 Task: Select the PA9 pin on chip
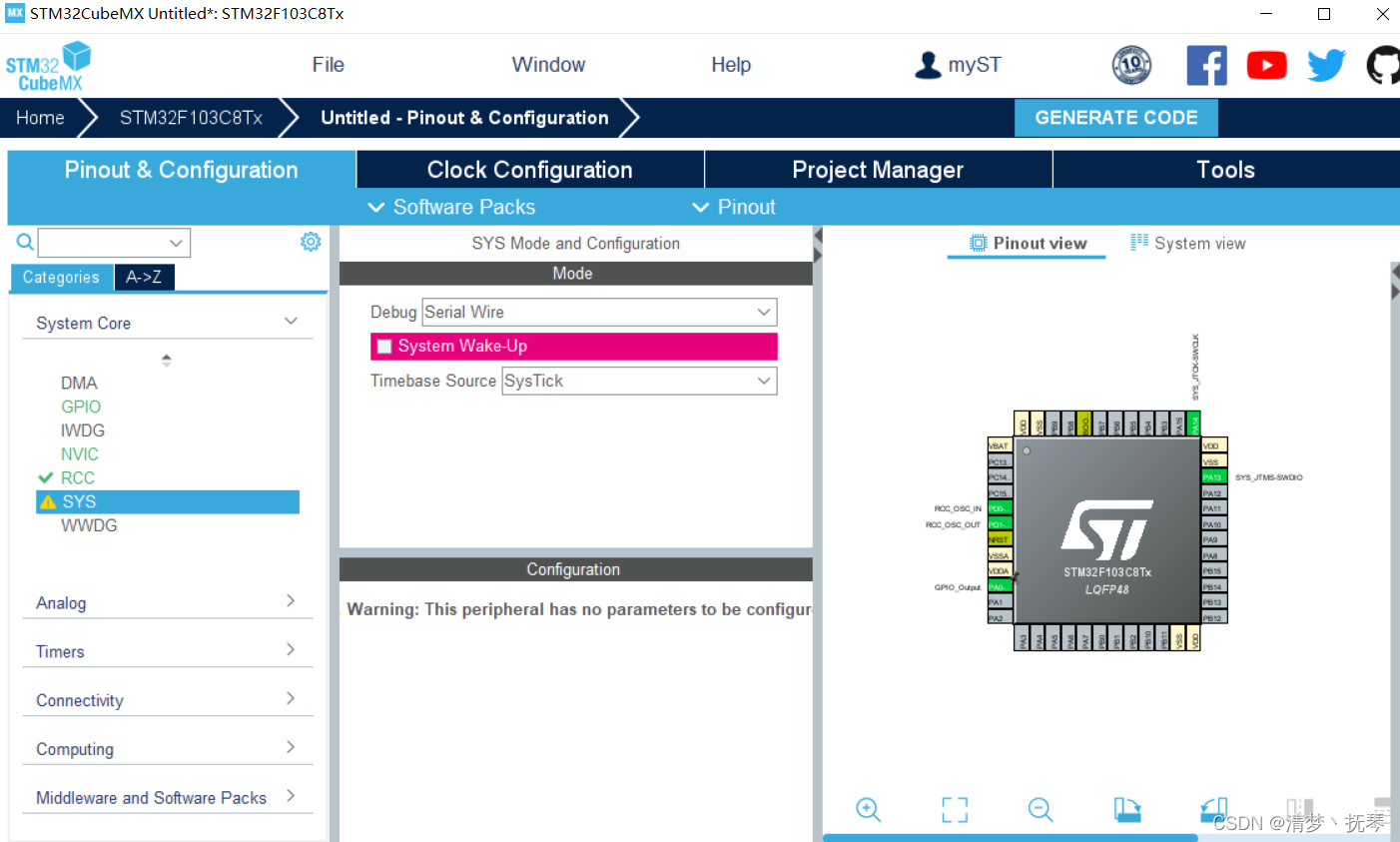tap(1214, 539)
